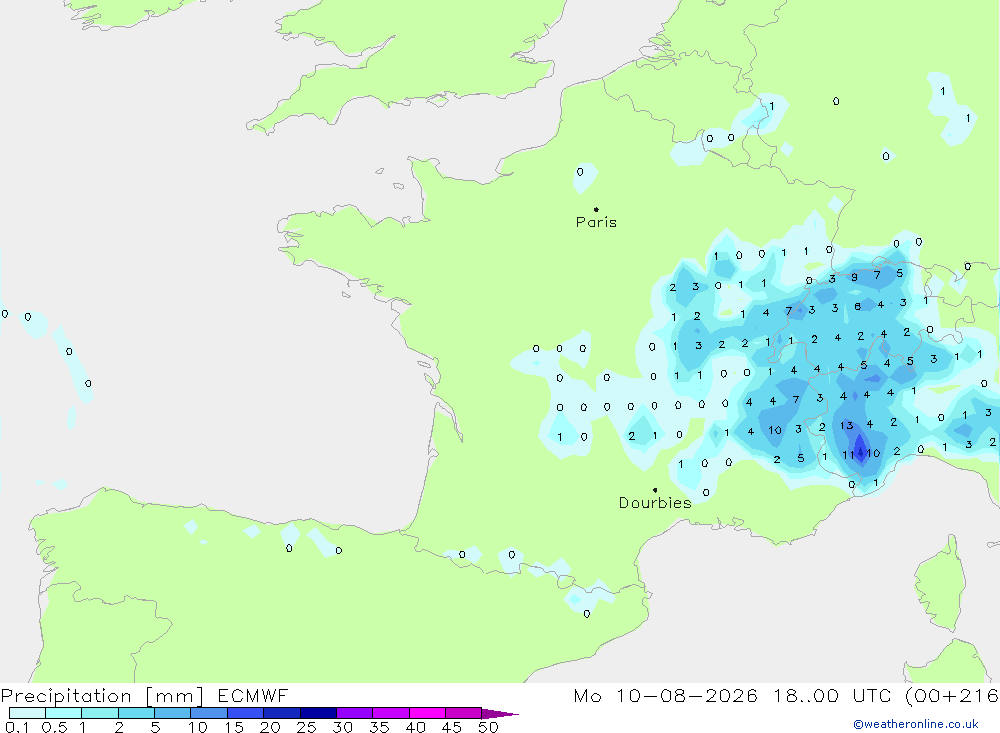
Task: Click the 45–50 mm legend swatch
Action: click(464, 713)
